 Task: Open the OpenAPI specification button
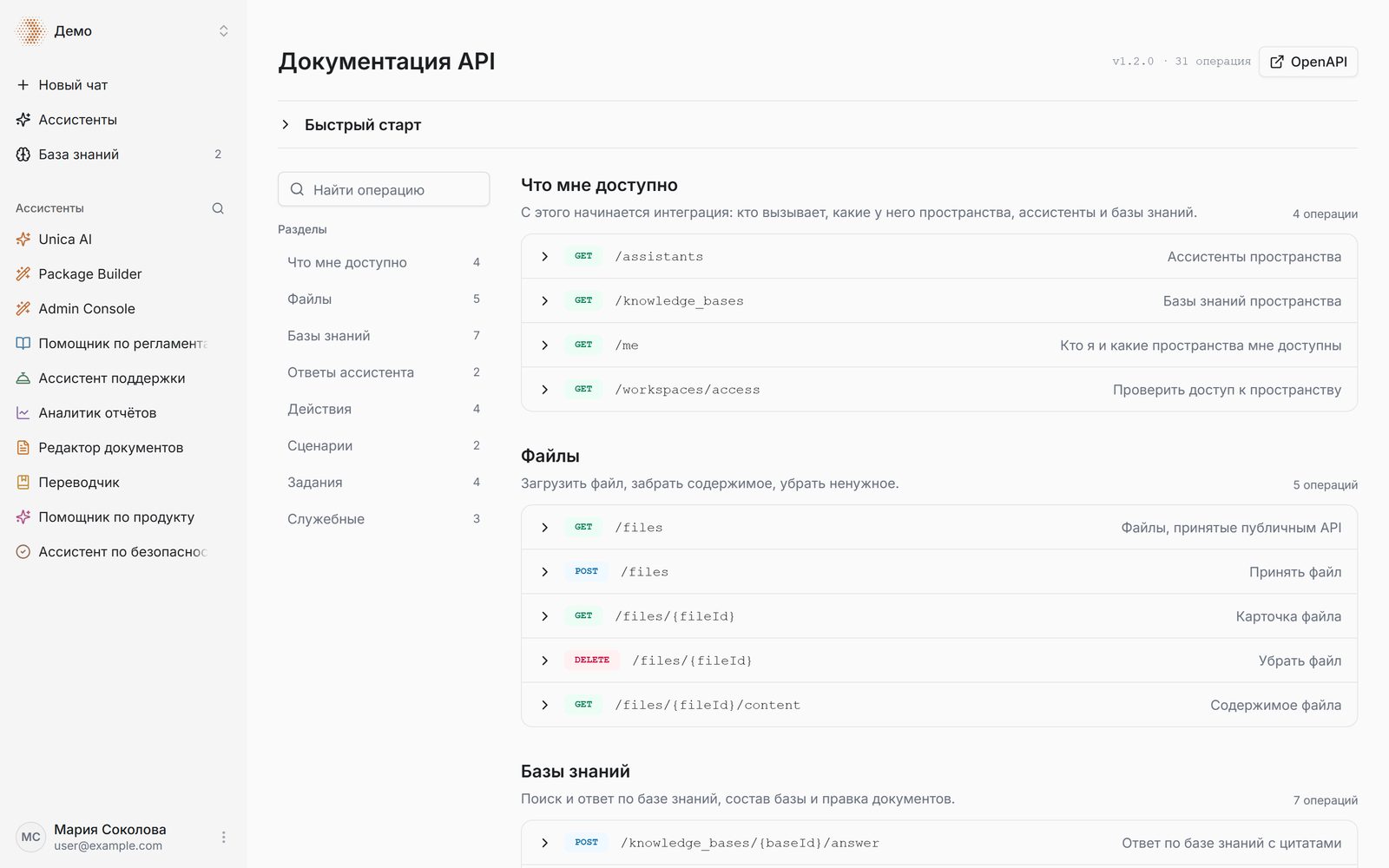pyautogui.click(x=1308, y=62)
